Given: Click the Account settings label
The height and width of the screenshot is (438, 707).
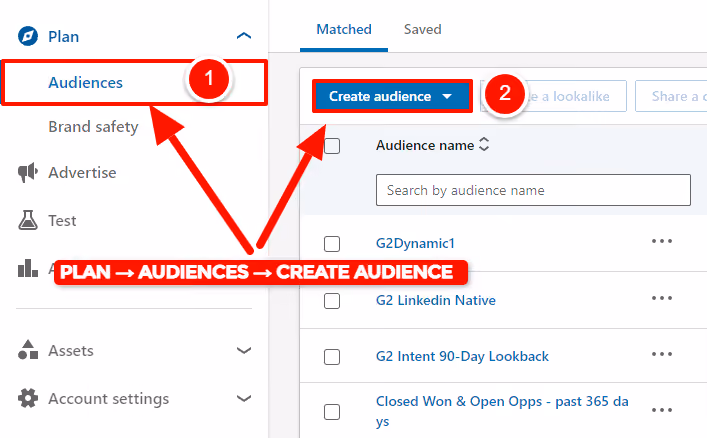Looking at the screenshot, I should [x=109, y=399].
